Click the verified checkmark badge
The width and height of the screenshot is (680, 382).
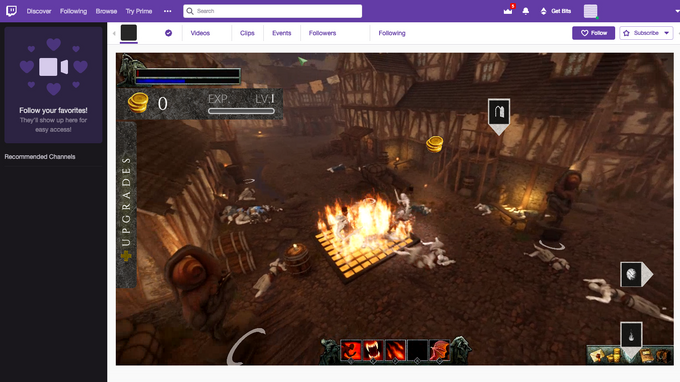[x=168, y=33]
